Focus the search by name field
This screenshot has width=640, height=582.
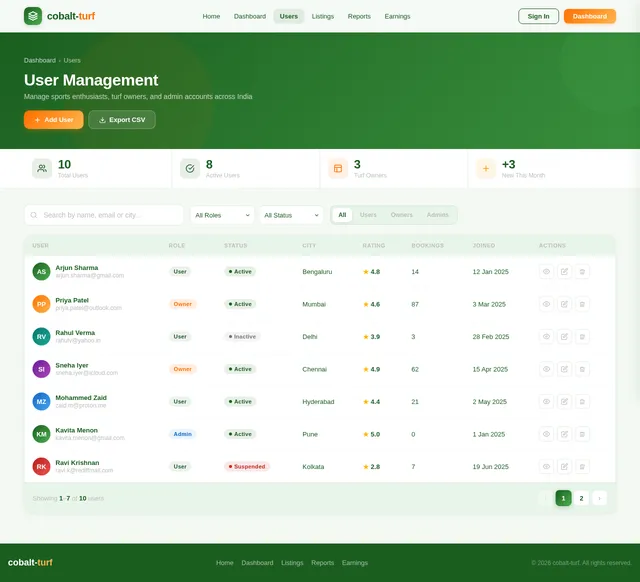[104, 215]
